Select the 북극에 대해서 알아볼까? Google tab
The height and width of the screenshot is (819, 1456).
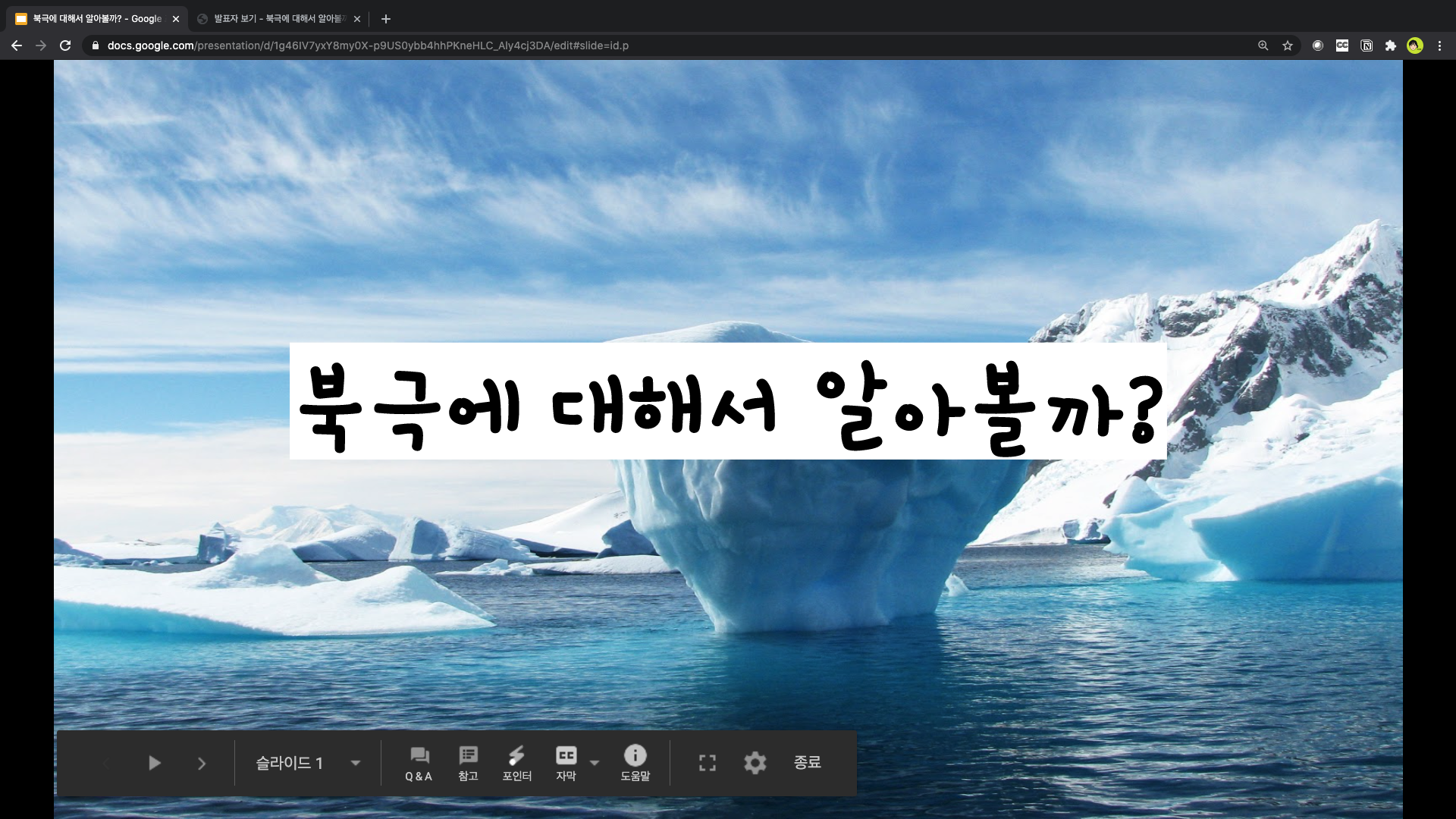coord(96,19)
